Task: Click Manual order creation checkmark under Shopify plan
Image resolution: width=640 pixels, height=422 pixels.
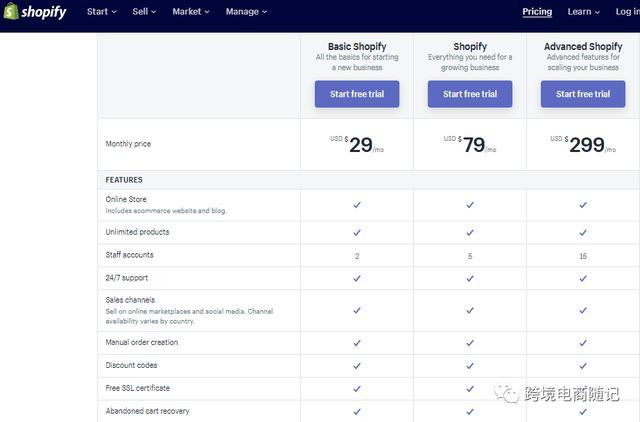Action: (x=470, y=343)
